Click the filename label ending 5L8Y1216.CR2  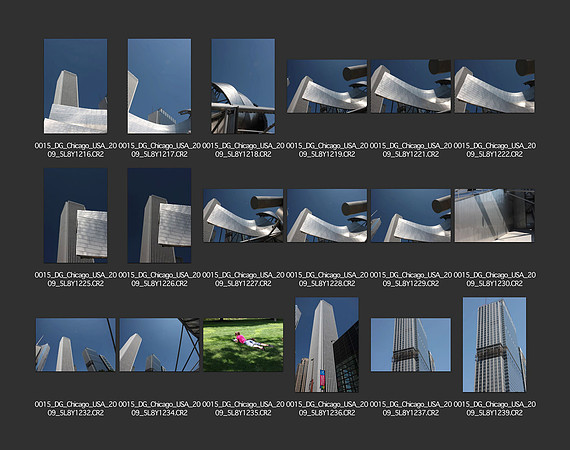tap(76, 150)
